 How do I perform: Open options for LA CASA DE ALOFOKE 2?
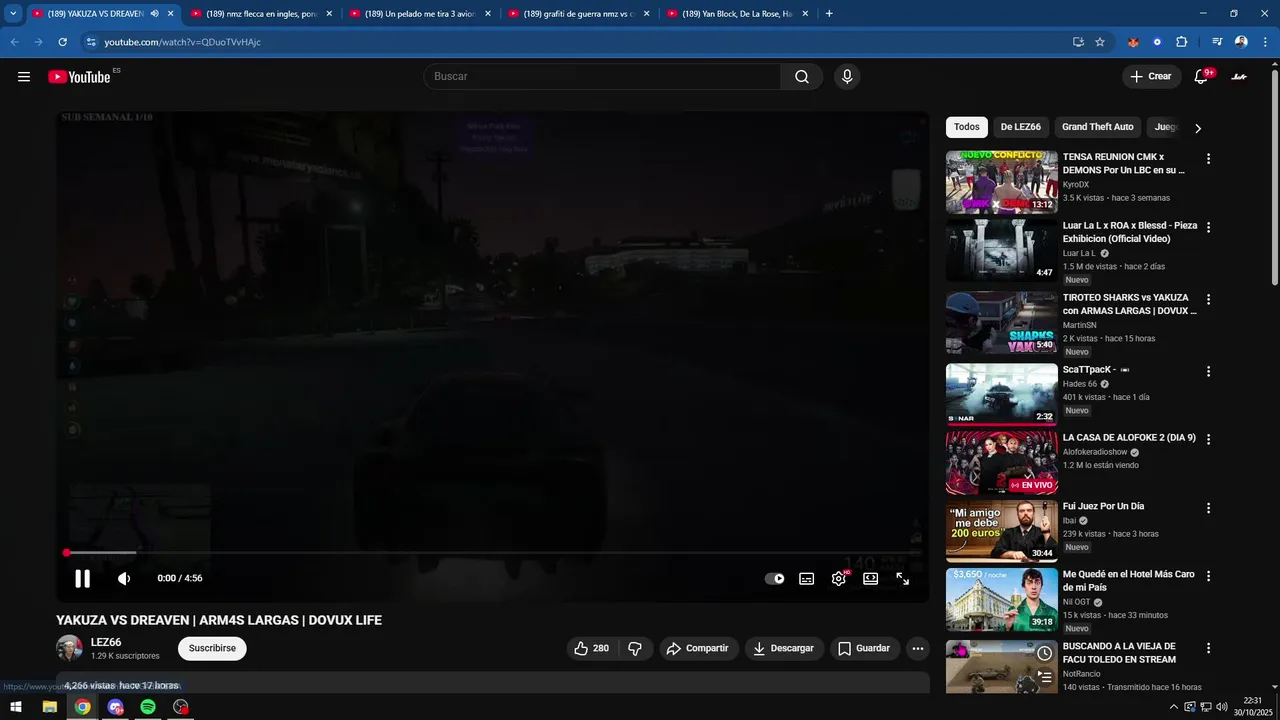click(x=1208, y=440)
